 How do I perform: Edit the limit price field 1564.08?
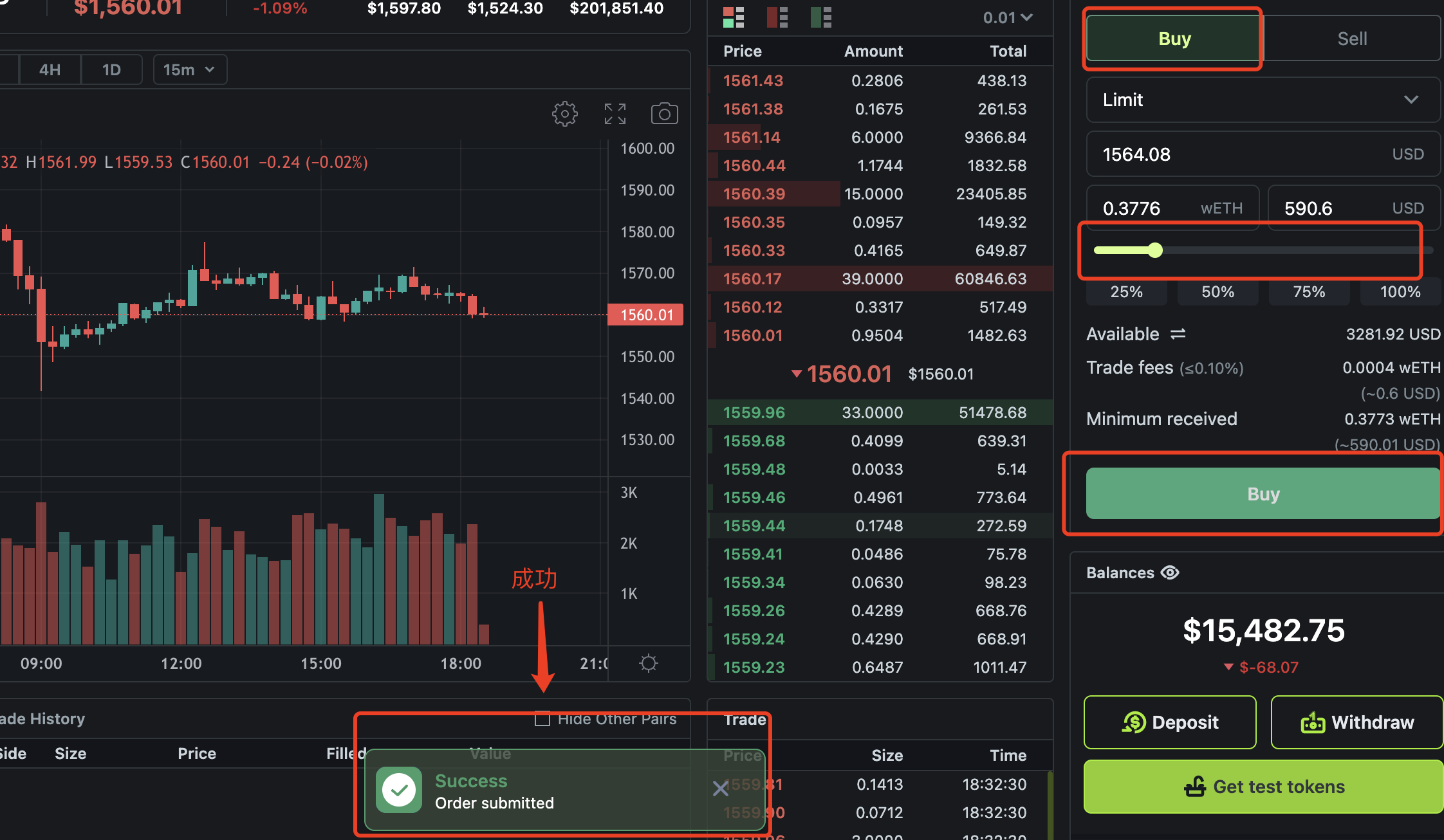(1263, 154)
